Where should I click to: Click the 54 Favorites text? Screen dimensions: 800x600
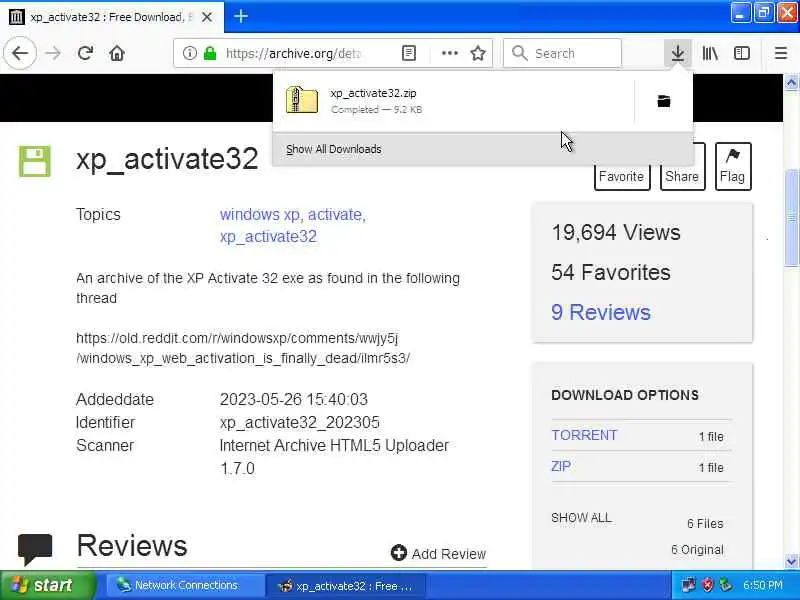point(611,272)
